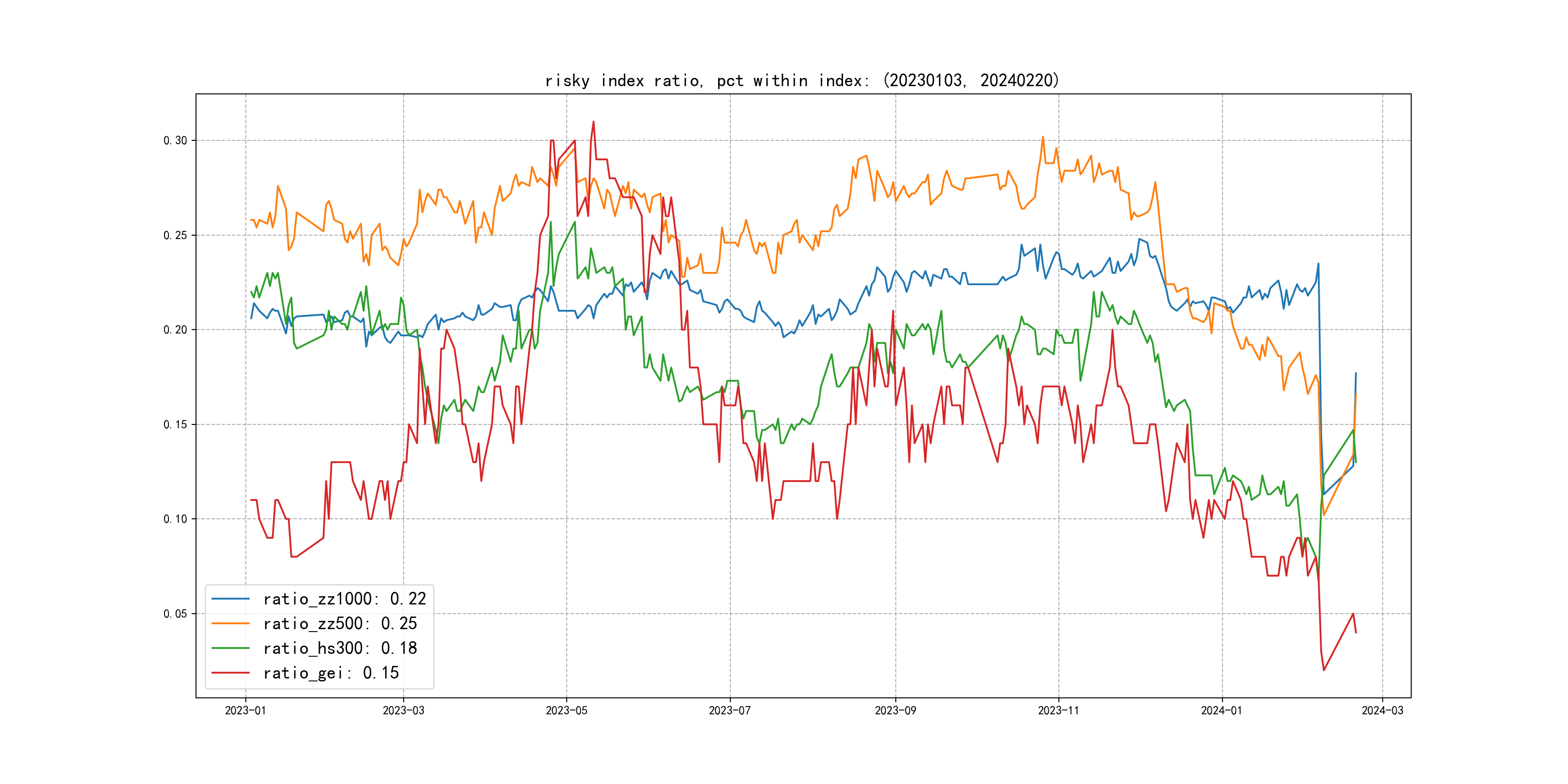Click the 2023-07 x-axis label
This screenshot has height=784, width=1568.
729,710
